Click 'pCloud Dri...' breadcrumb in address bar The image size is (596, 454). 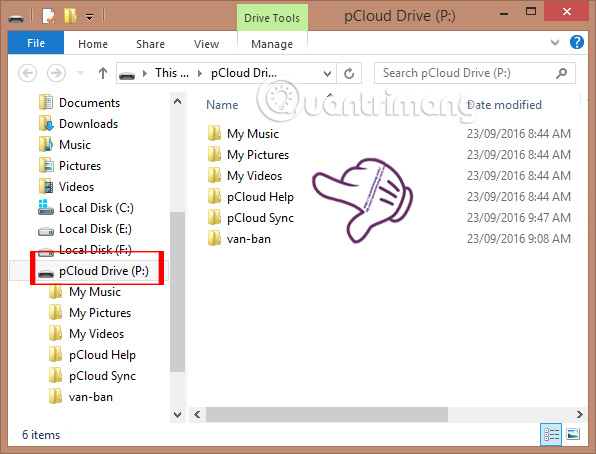(x=244, y=73)
